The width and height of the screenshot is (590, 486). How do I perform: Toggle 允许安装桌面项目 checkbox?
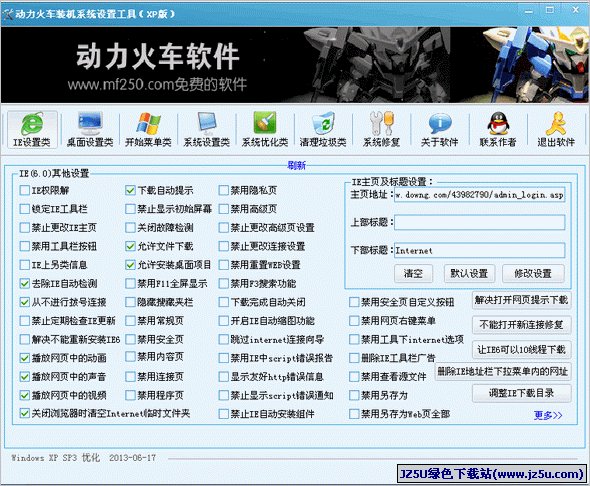pyautogui.click(x=130, y=265)
